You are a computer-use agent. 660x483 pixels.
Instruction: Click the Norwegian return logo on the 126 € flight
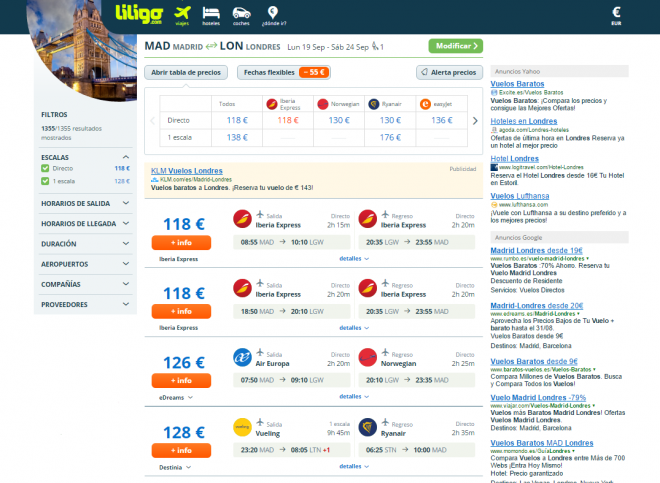tap(367, 358)
